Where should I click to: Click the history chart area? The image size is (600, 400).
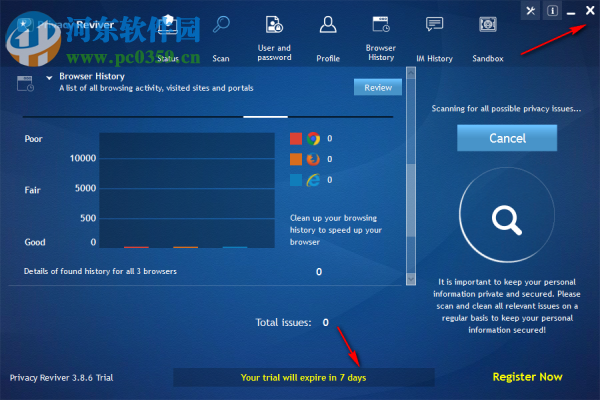[x=187, y=190]
